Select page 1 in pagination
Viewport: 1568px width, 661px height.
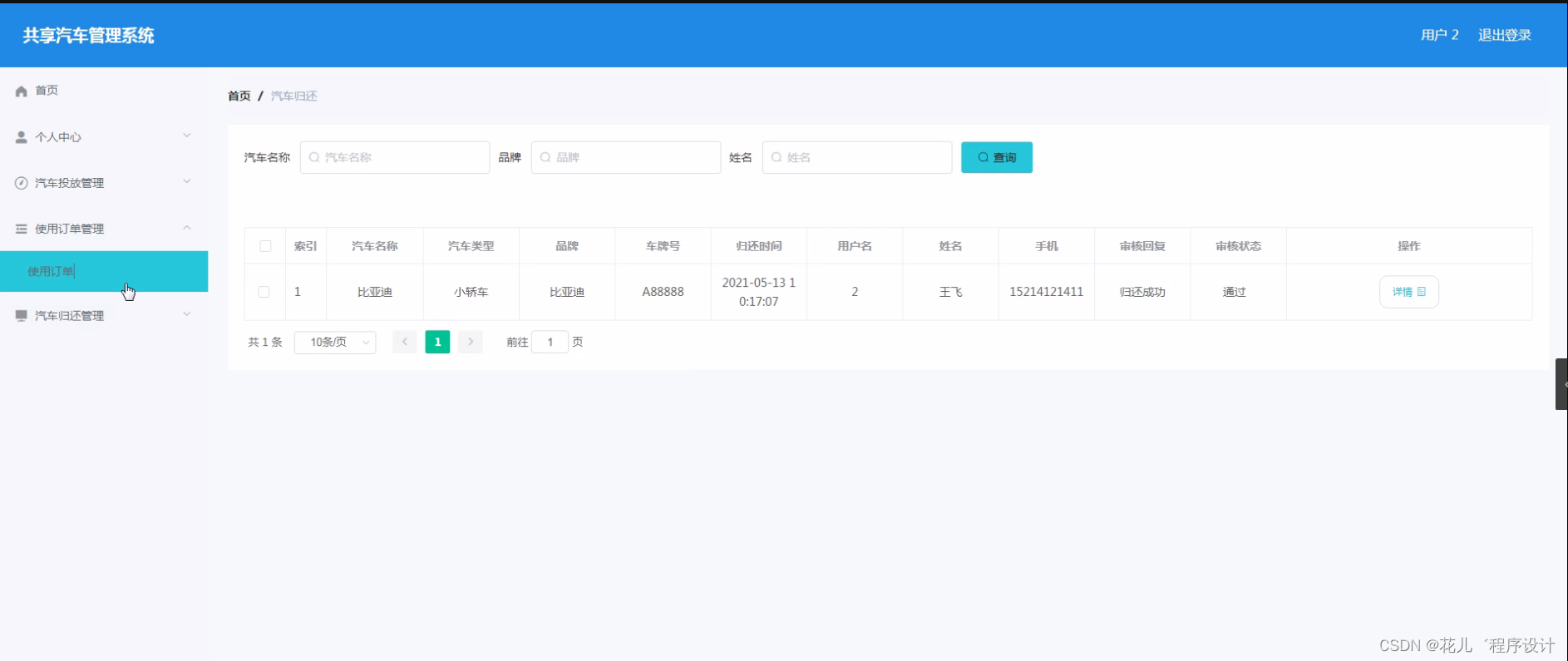437,342
